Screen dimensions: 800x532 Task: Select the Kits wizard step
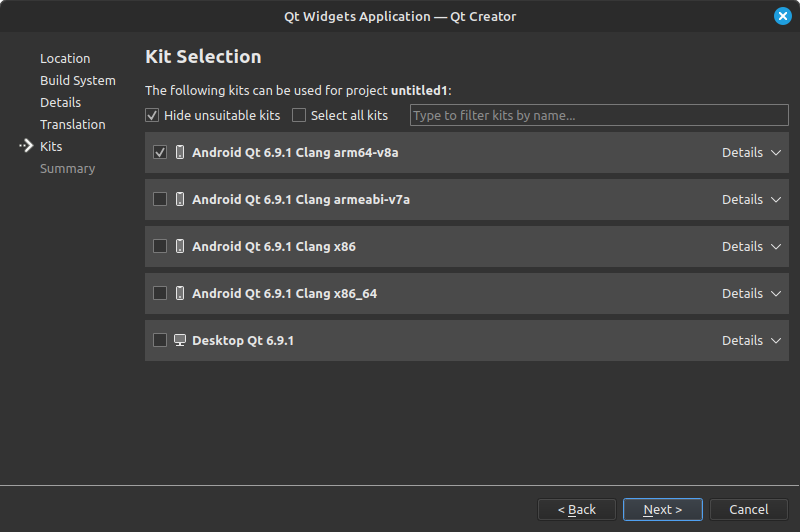click(51, 146)
